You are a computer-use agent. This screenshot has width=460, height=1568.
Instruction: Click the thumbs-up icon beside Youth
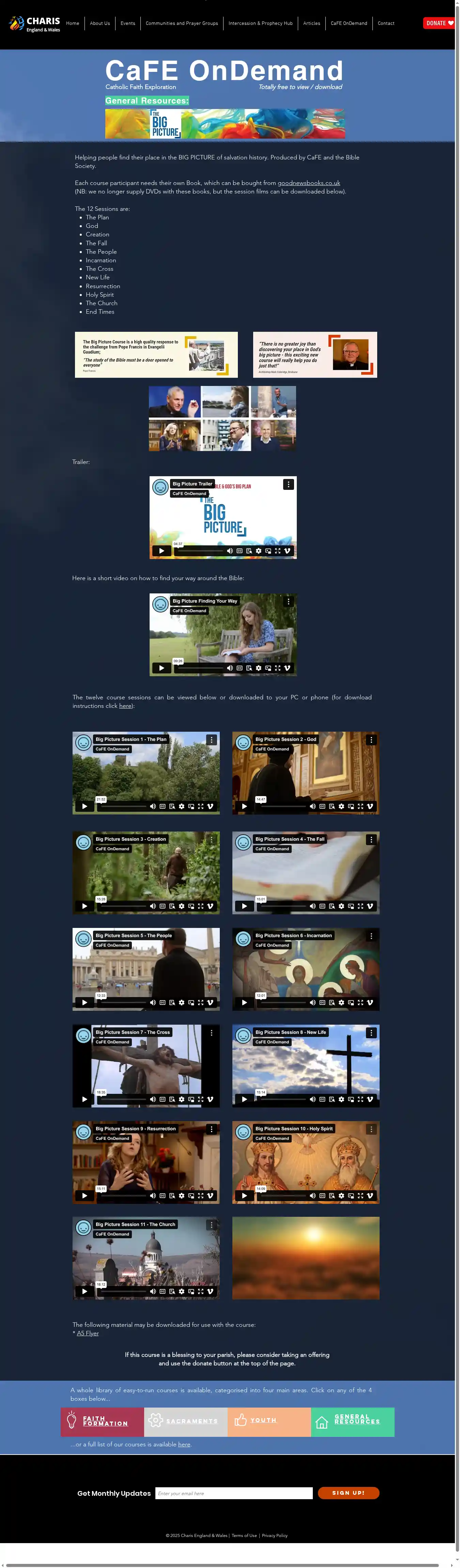(x=240, y=1420)
